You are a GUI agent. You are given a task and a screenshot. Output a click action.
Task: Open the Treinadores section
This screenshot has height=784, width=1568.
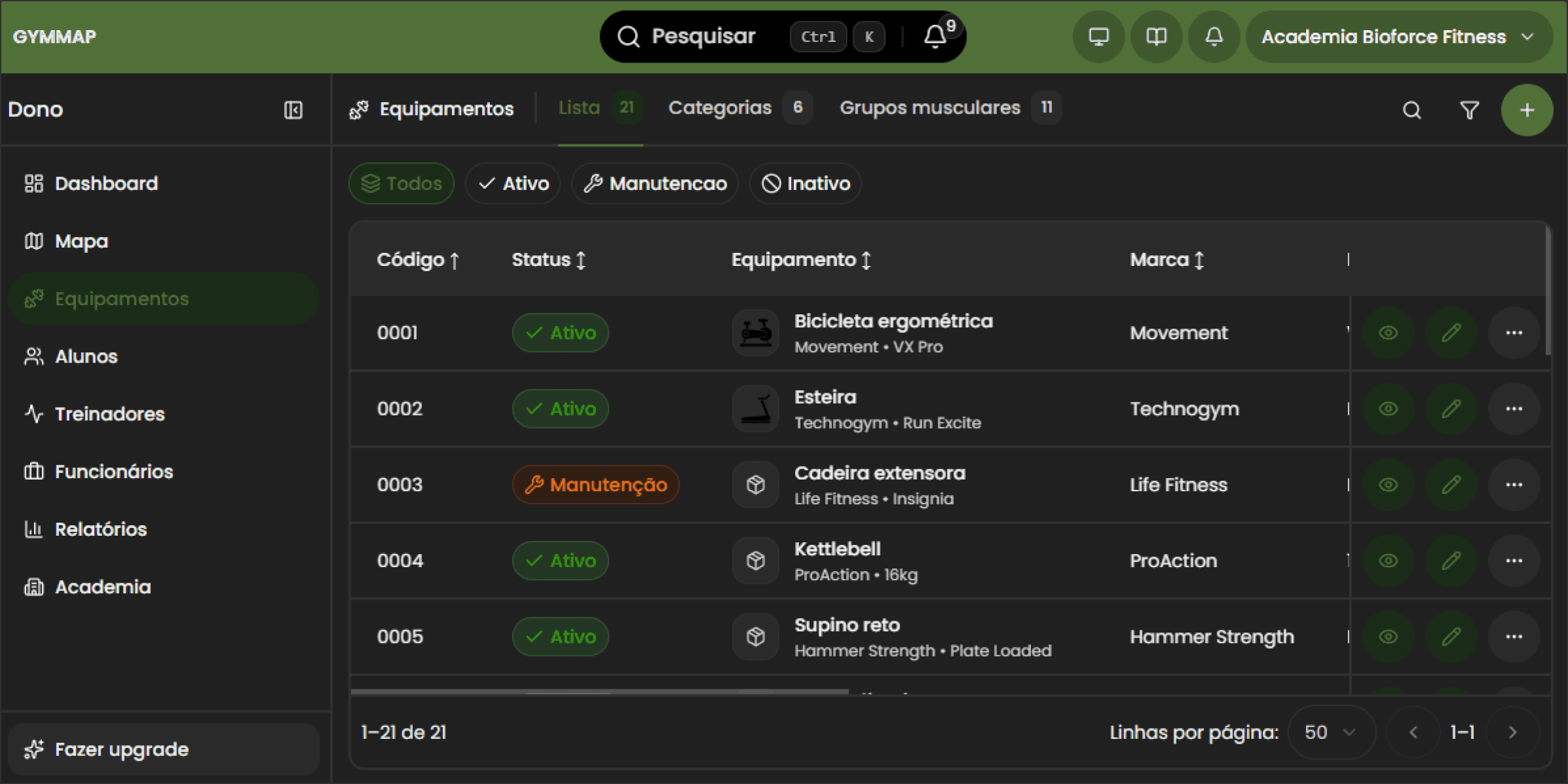coord(109,414)
